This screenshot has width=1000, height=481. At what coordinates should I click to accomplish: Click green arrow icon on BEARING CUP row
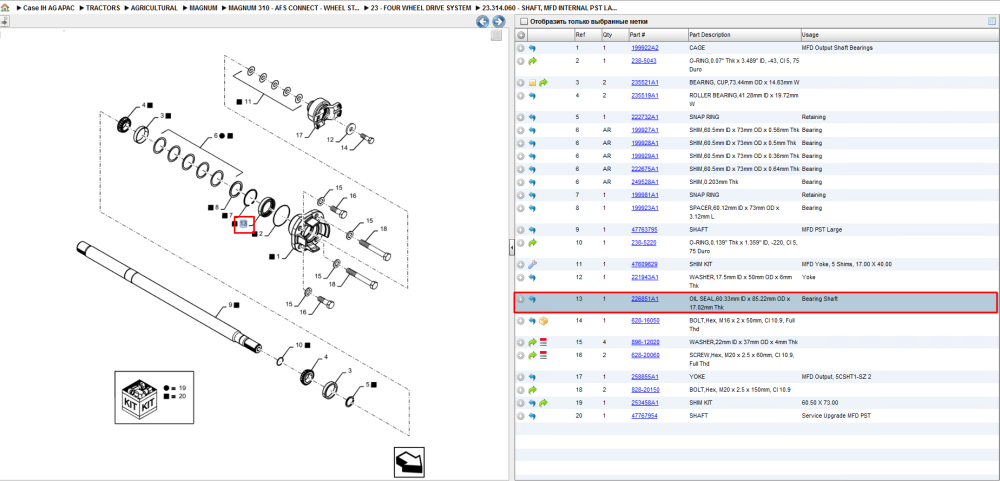[543, 82]
